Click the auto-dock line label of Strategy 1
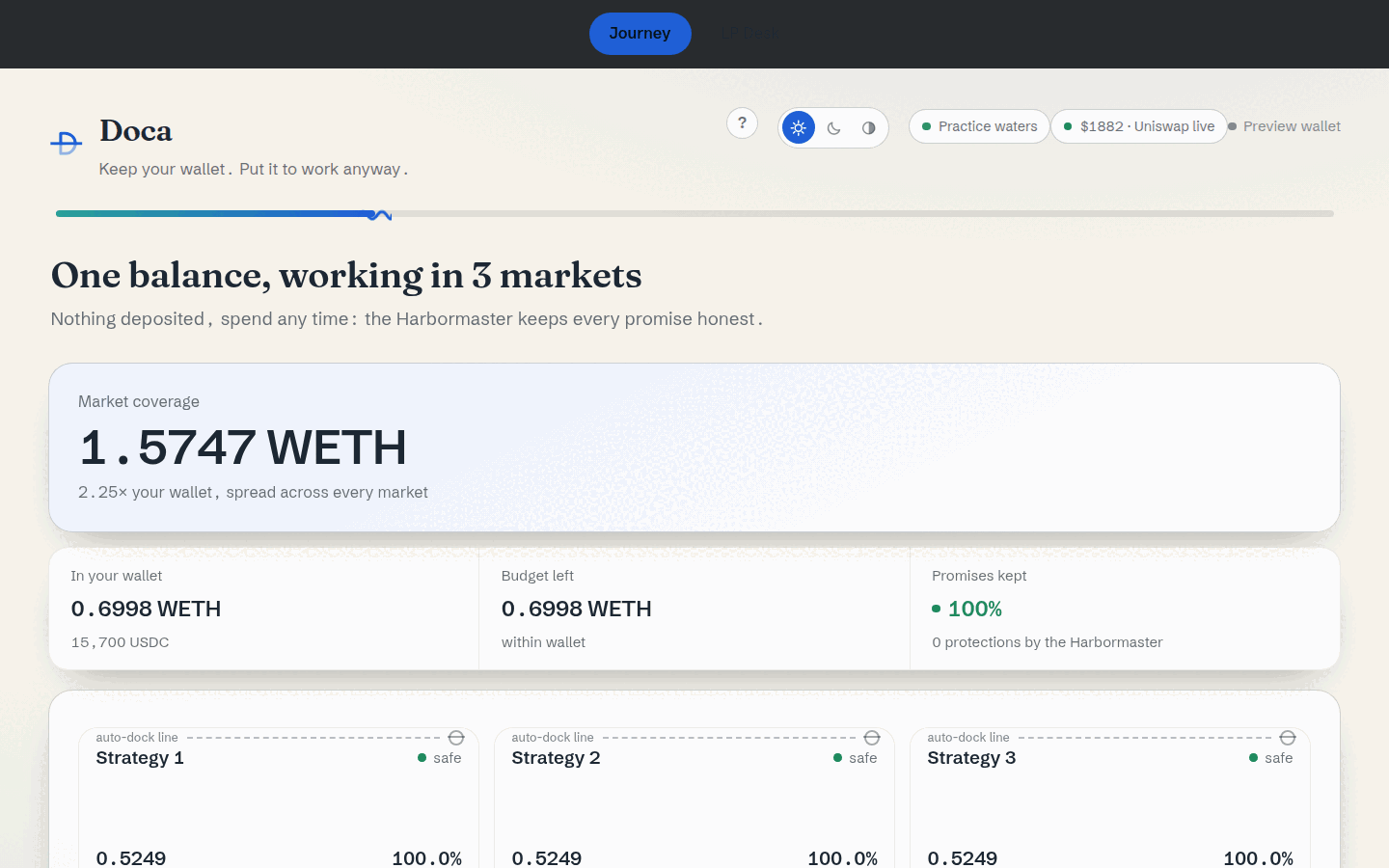The width and height of the screenshot is (1389, 868). click(137, 738)
